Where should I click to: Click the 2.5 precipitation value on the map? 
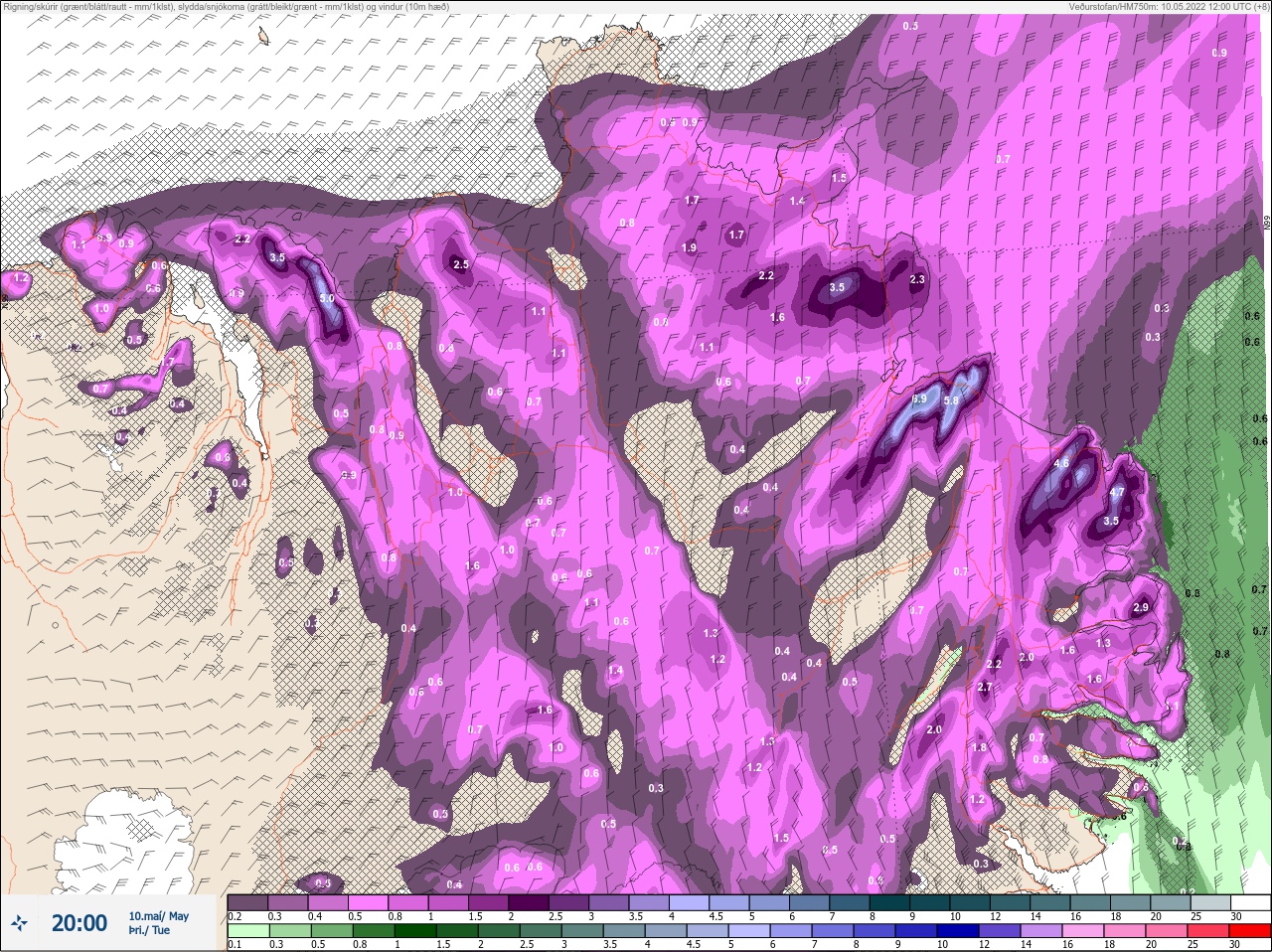point(460,265)
